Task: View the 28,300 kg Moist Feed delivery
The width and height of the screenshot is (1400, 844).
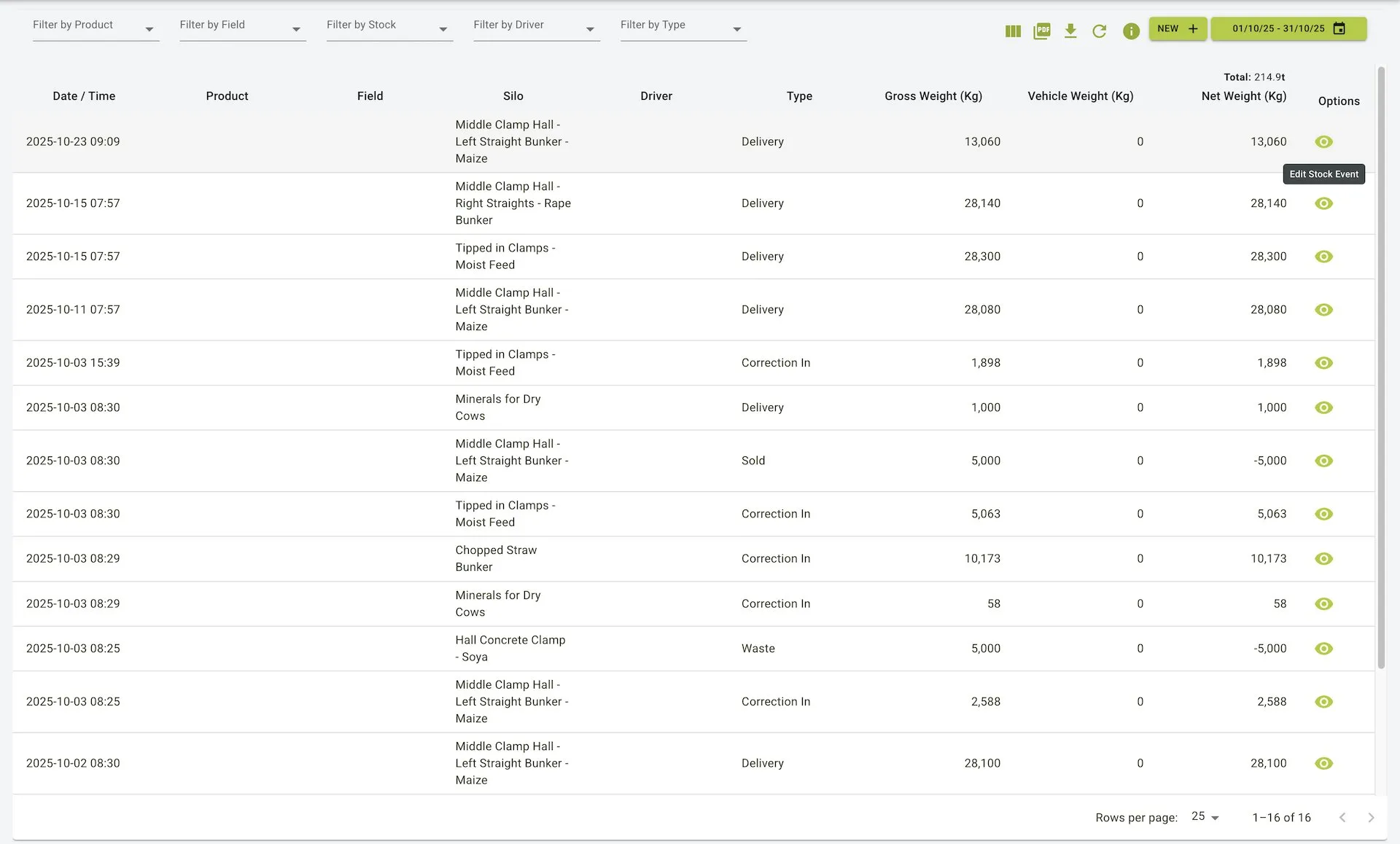Action: tap(1323, 257)
